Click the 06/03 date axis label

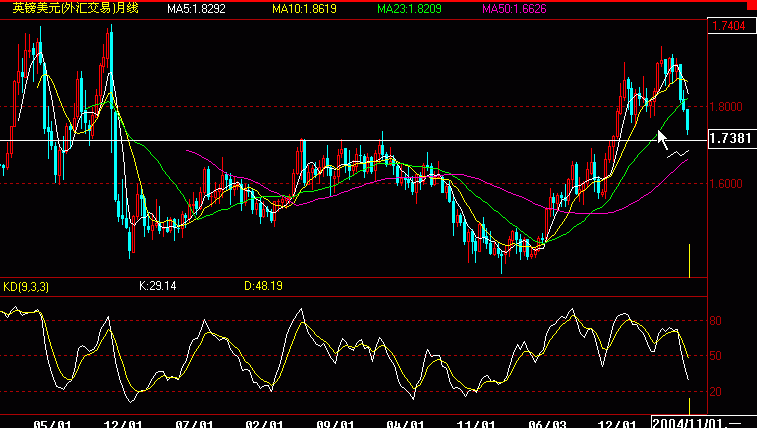coord(547,424)
